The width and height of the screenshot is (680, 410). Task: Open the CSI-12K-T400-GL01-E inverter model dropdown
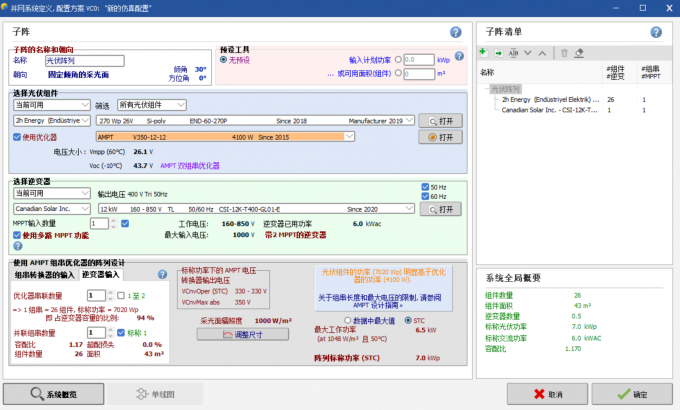click(x=256, y=209)
